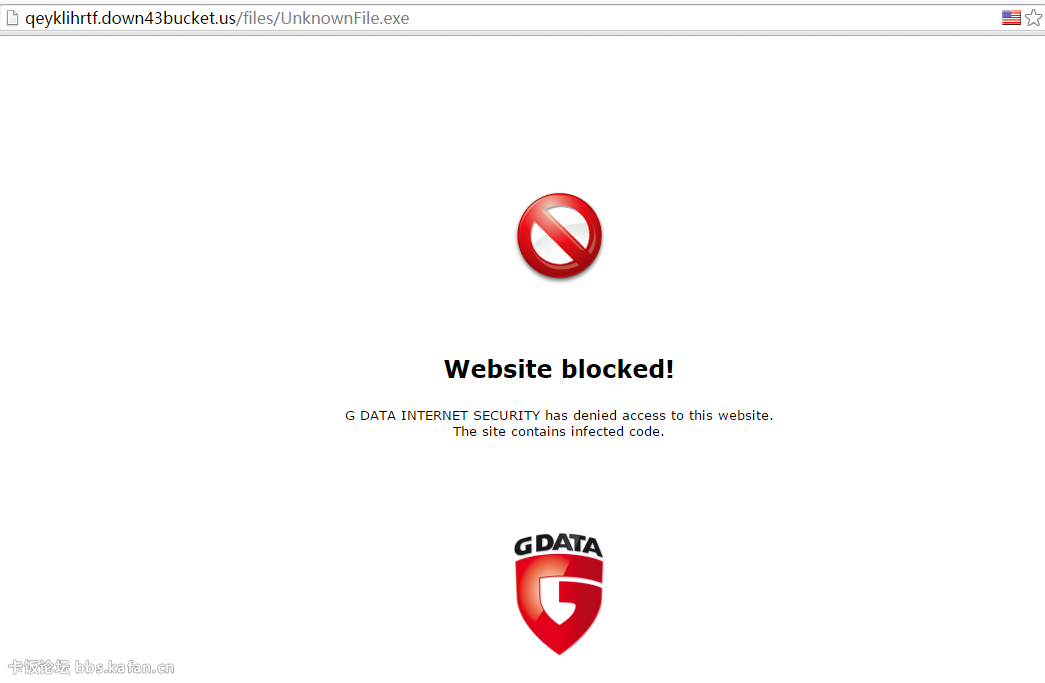Click the red prohibition sign icon
Viewport: 1045px width, 683px height.
tap(559, 236)
